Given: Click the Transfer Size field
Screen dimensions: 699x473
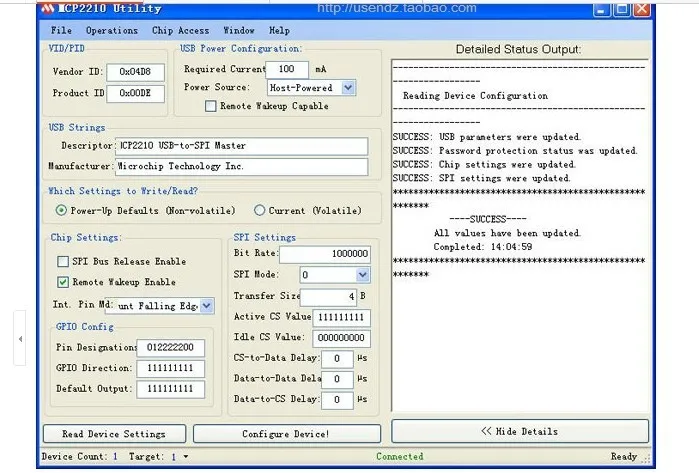Looking at the screenshot, I should click(329, 296).
